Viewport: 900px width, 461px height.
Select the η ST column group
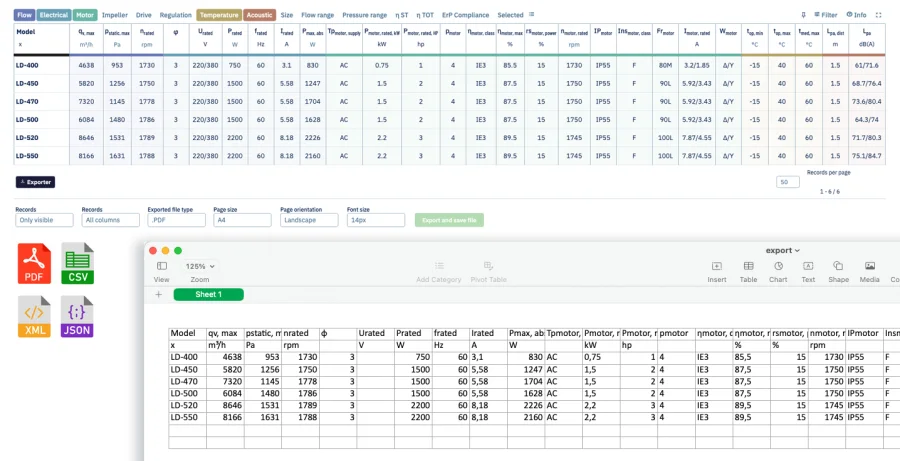402,15
